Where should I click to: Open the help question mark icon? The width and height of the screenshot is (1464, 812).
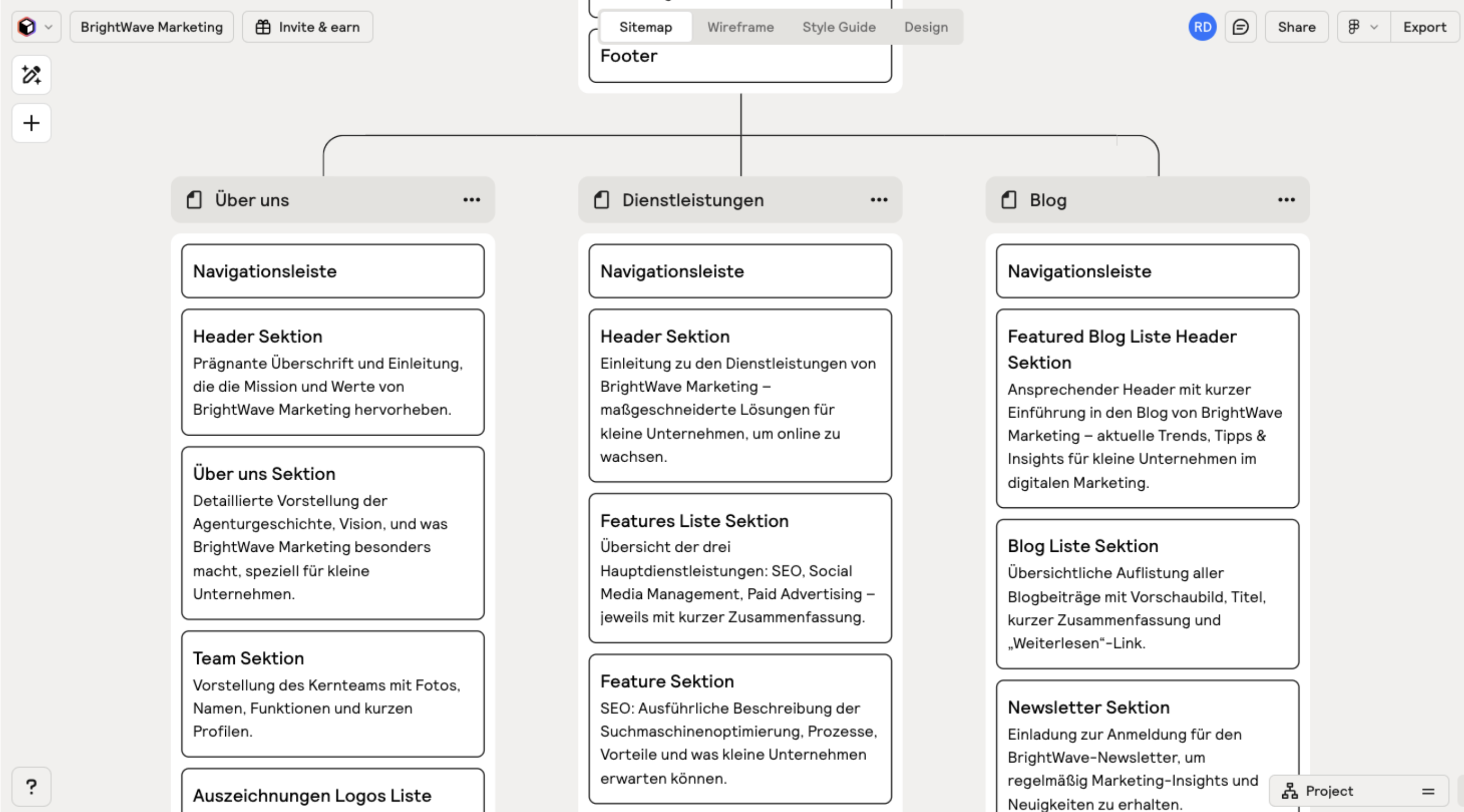click(31, 787)
